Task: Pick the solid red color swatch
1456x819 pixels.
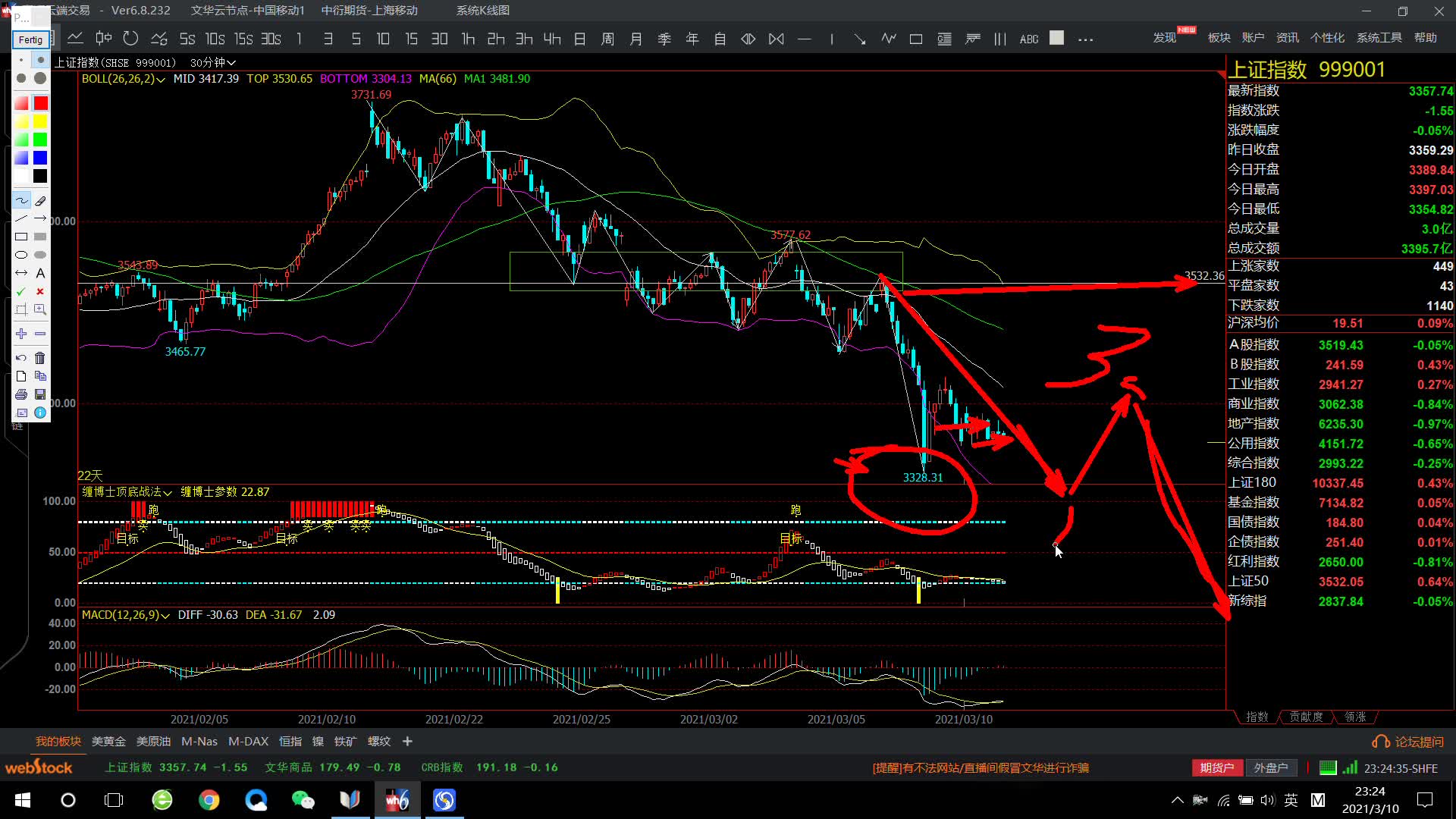Action: 40,103
